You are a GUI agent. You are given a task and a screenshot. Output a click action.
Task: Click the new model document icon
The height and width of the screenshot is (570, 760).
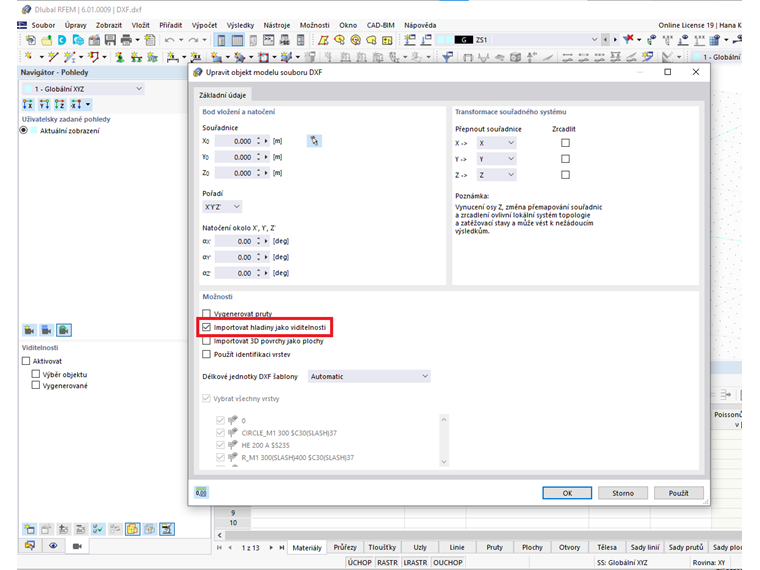click(x=31, y=40)
